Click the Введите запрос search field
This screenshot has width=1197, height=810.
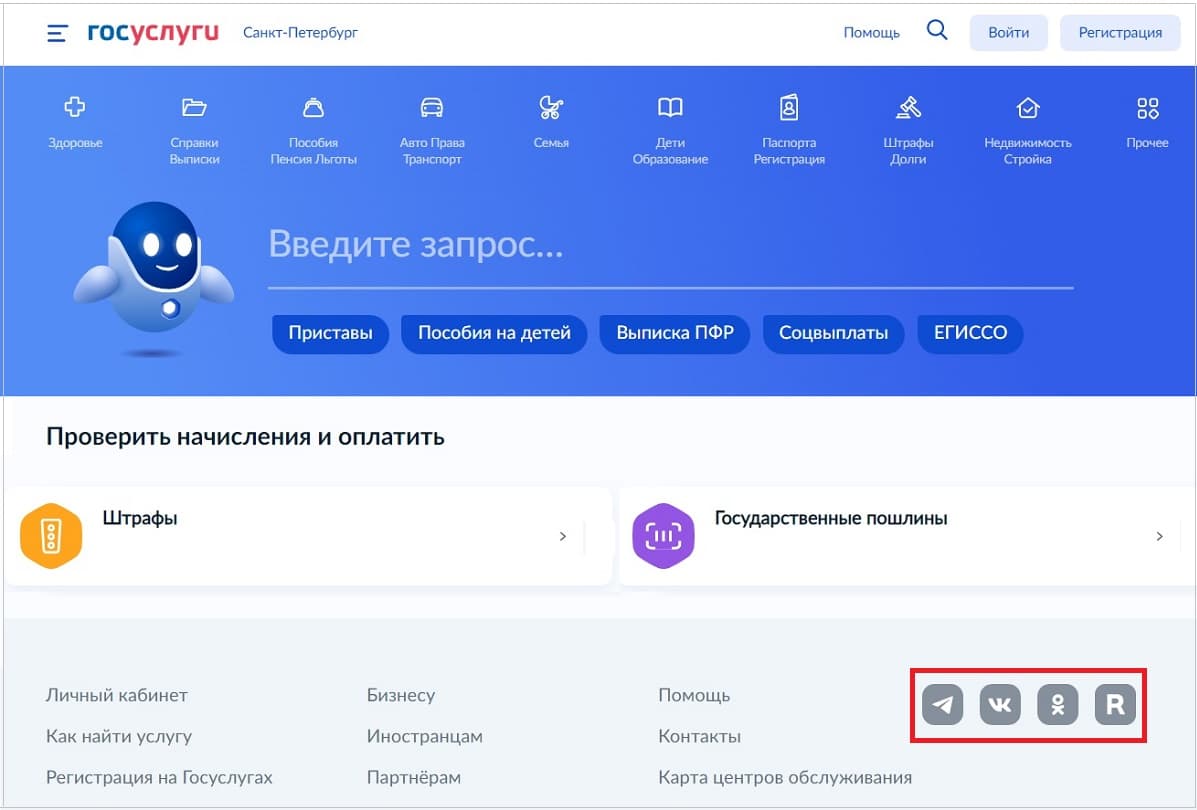pos(670,246)
